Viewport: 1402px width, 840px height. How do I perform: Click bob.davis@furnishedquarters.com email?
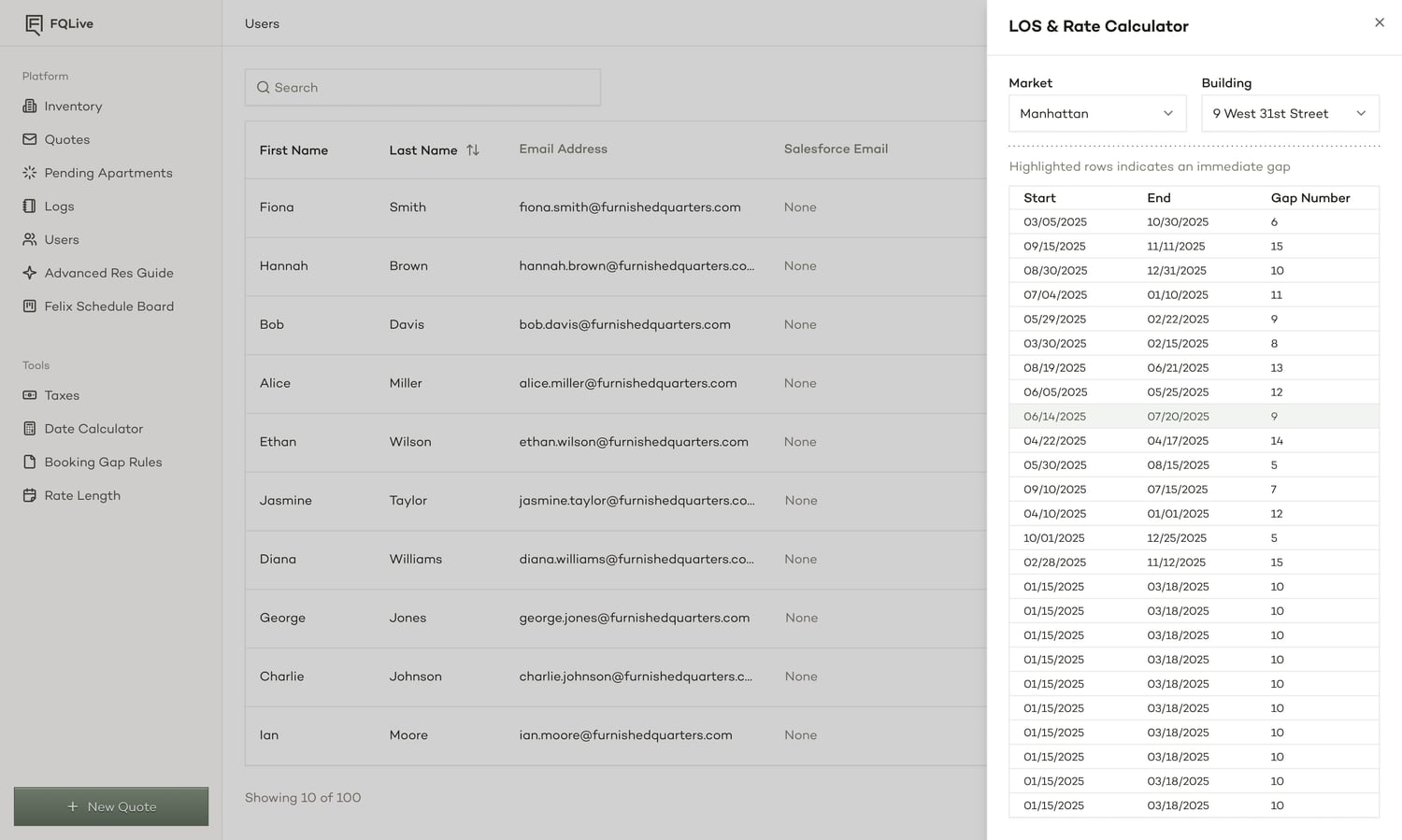(624, 324)
